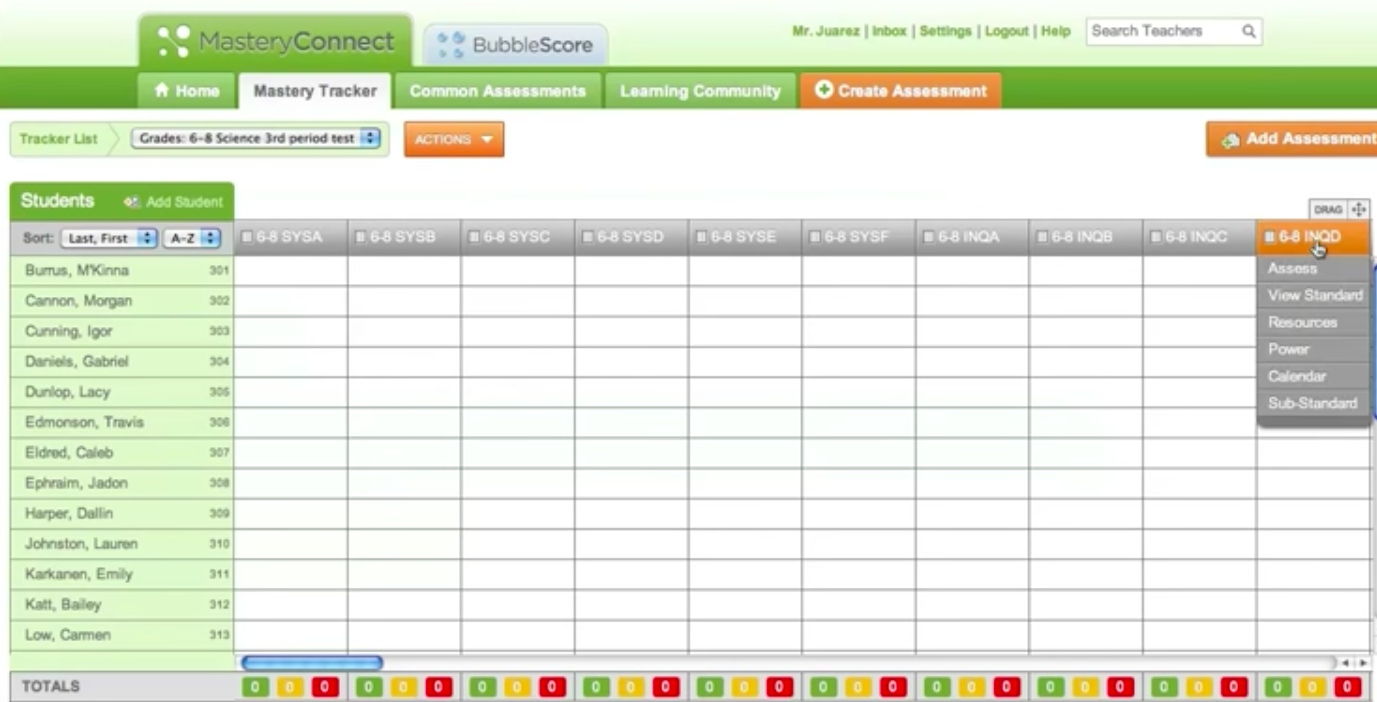This screenshot has height=702, width=1377.
Task: Click the Home house icon
Action: (x=162, y=91)
